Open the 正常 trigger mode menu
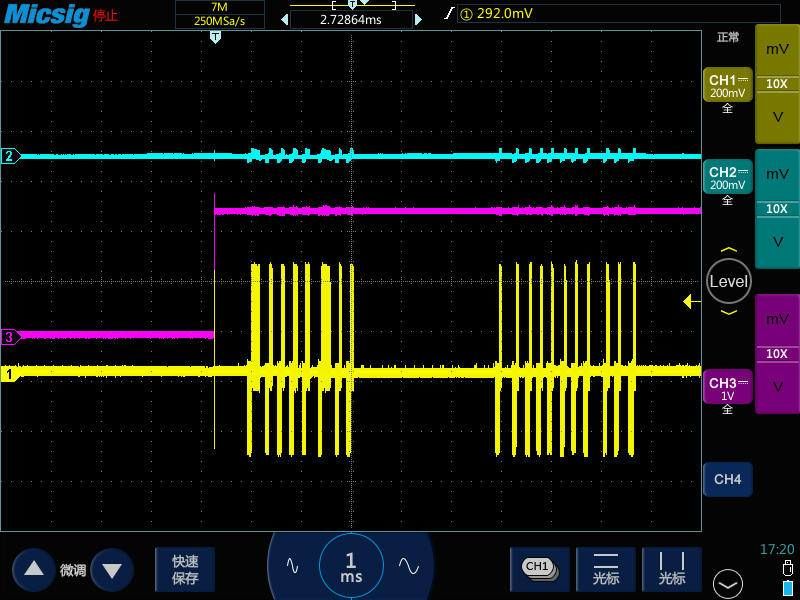 click(728, 37)
